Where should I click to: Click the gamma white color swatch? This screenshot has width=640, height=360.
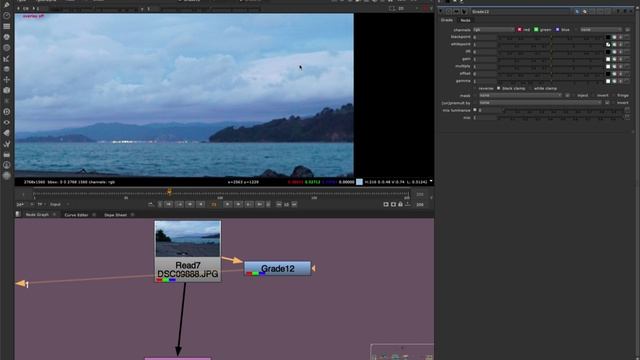pyautogui.click(x=608, y=81)
